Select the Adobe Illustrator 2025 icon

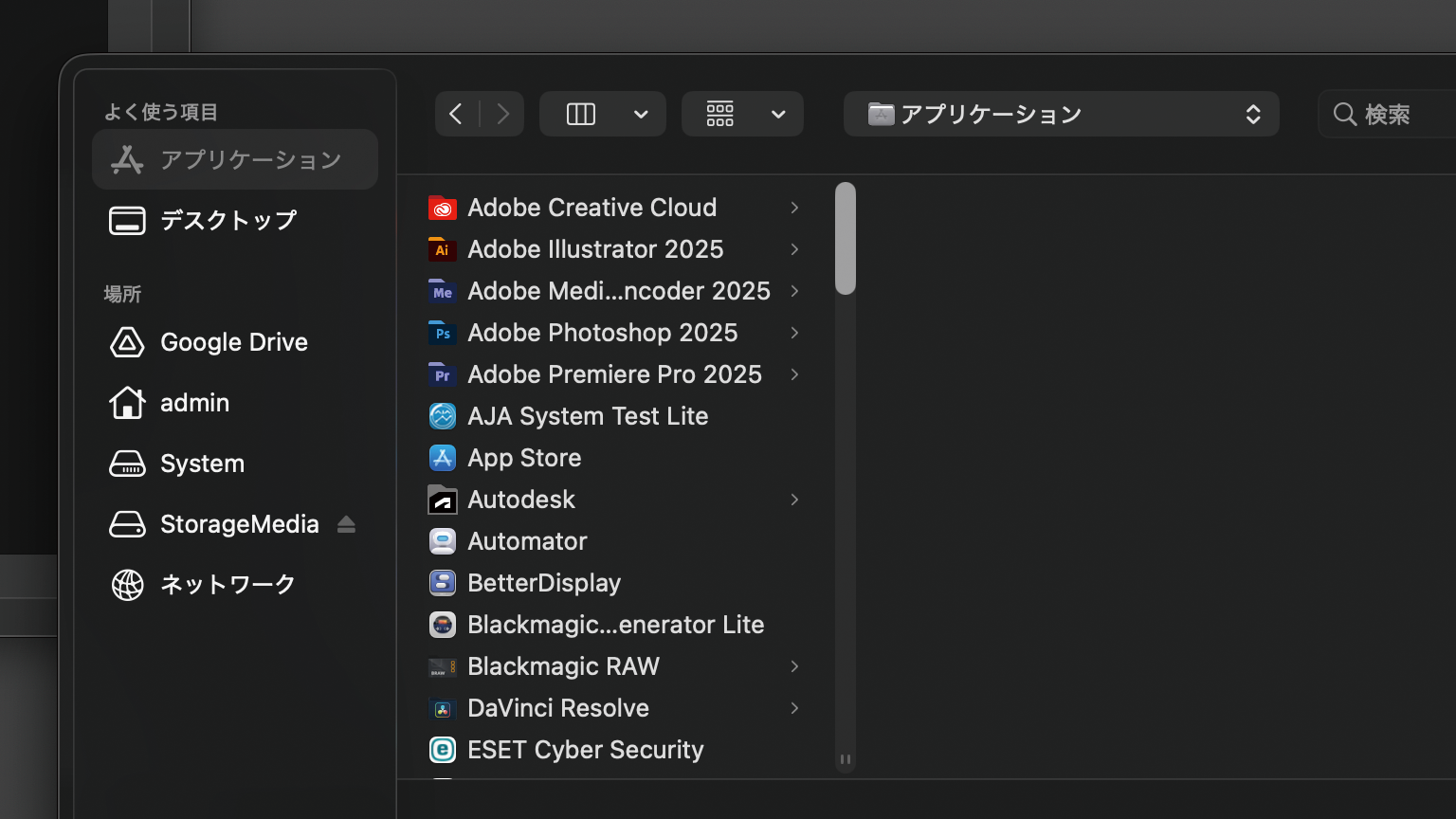[442, 249]
